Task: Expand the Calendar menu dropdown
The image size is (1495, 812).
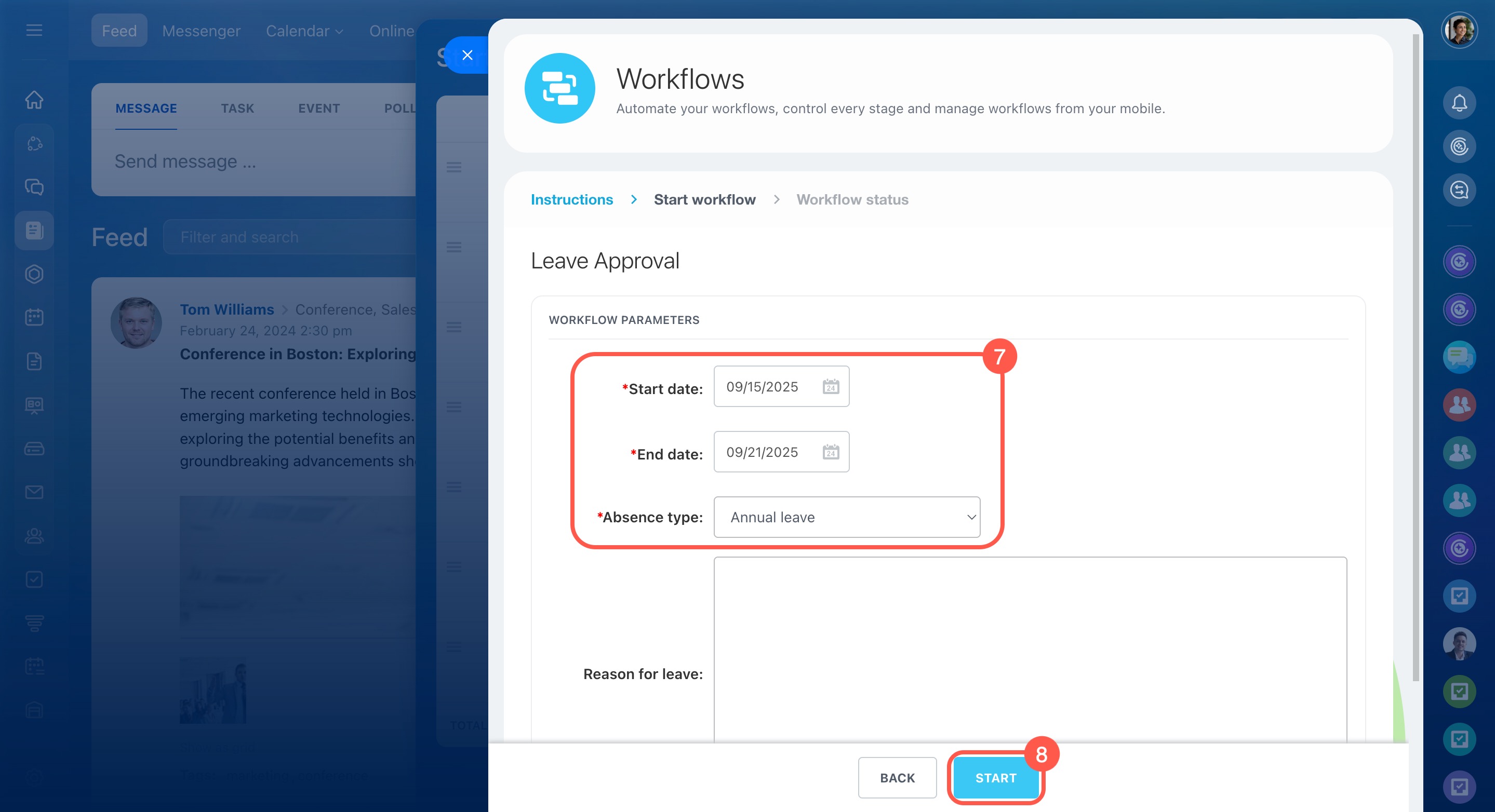Action: pyautogui.click(x=304, y=31)
